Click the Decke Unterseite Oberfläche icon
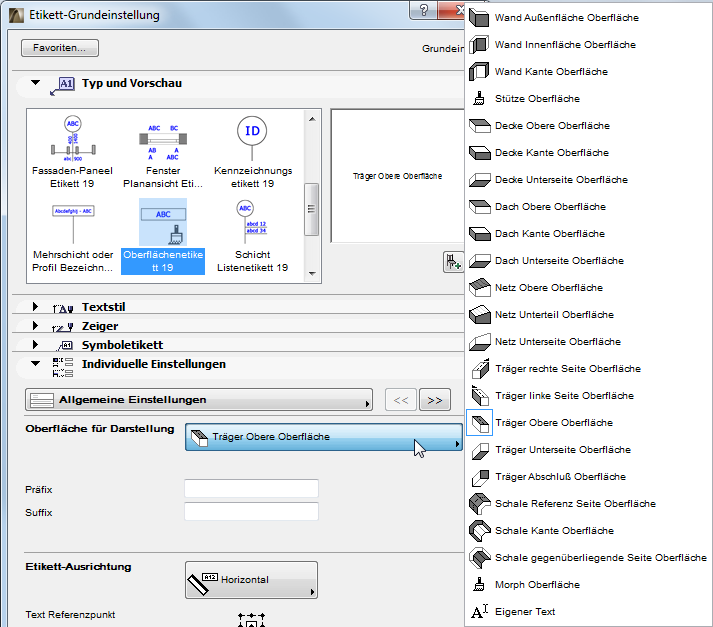This screenshot has height=627, width=713. click(479, 180)
